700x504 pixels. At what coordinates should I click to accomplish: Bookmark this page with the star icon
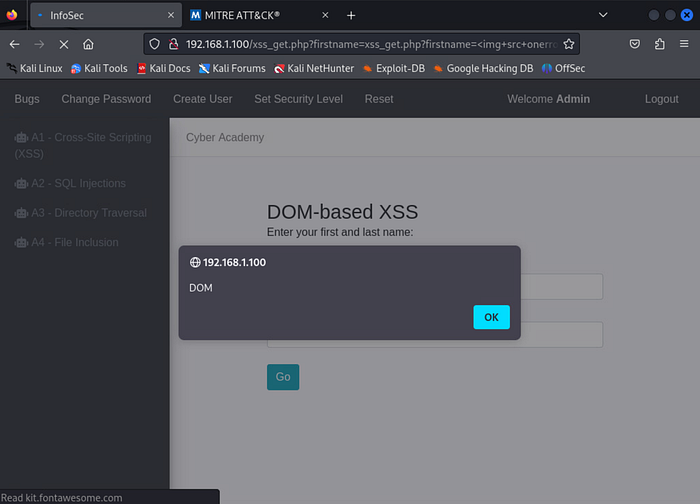click(x=568, y=44)
